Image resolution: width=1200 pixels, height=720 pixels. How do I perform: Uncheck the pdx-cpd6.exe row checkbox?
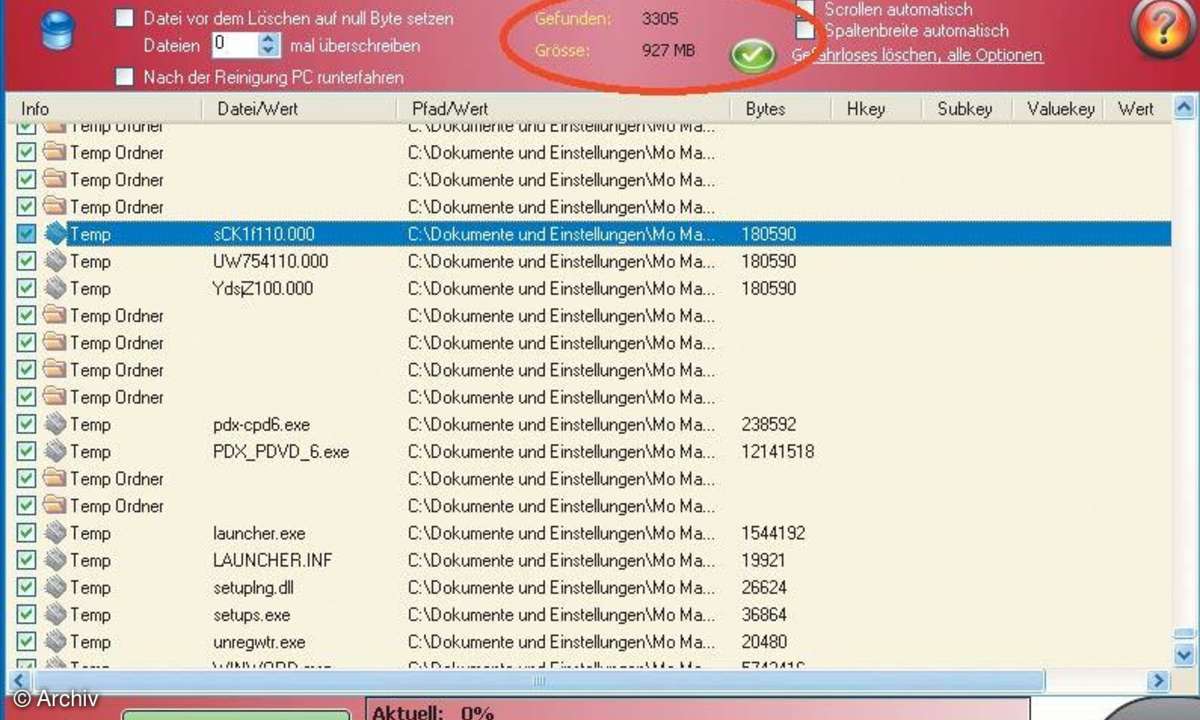point(26,424)
